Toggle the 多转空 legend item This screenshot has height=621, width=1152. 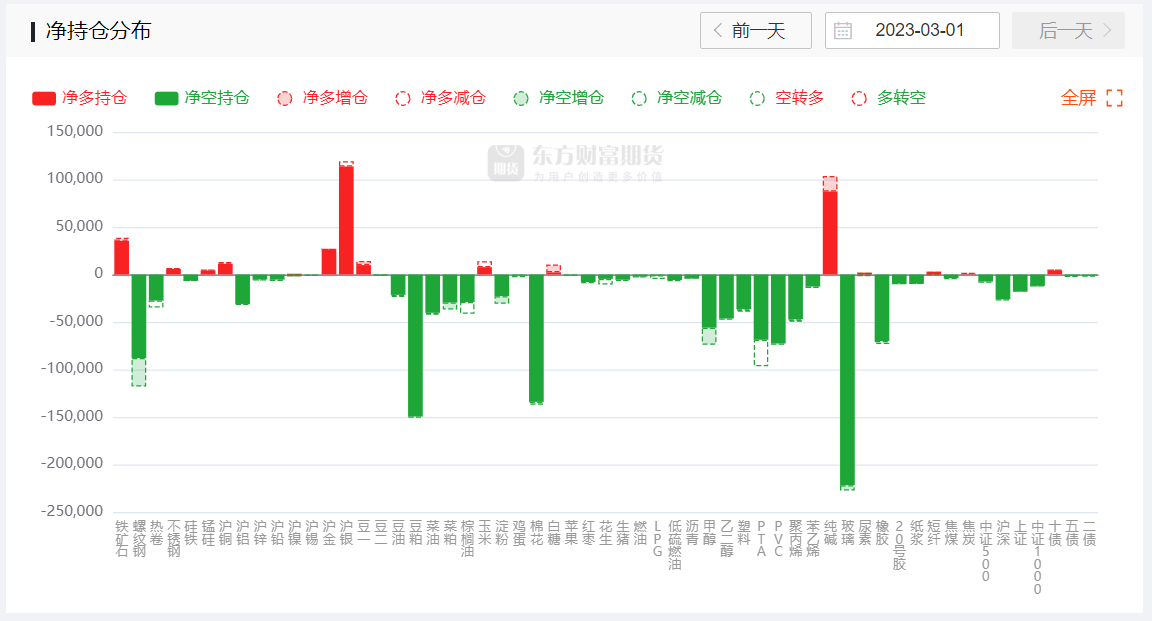(889, 98)
